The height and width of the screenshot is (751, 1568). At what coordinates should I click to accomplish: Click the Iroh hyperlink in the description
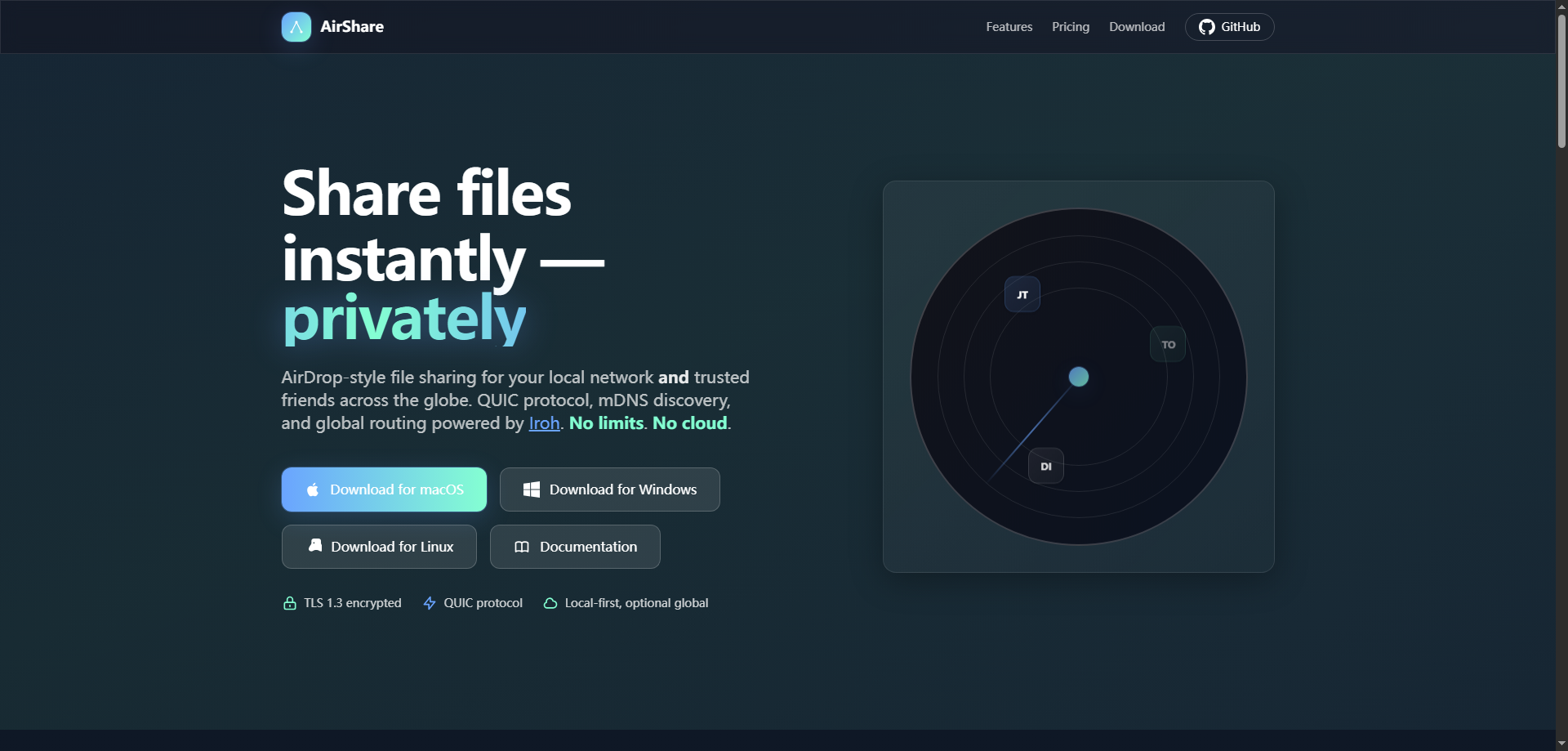[543, 423]
